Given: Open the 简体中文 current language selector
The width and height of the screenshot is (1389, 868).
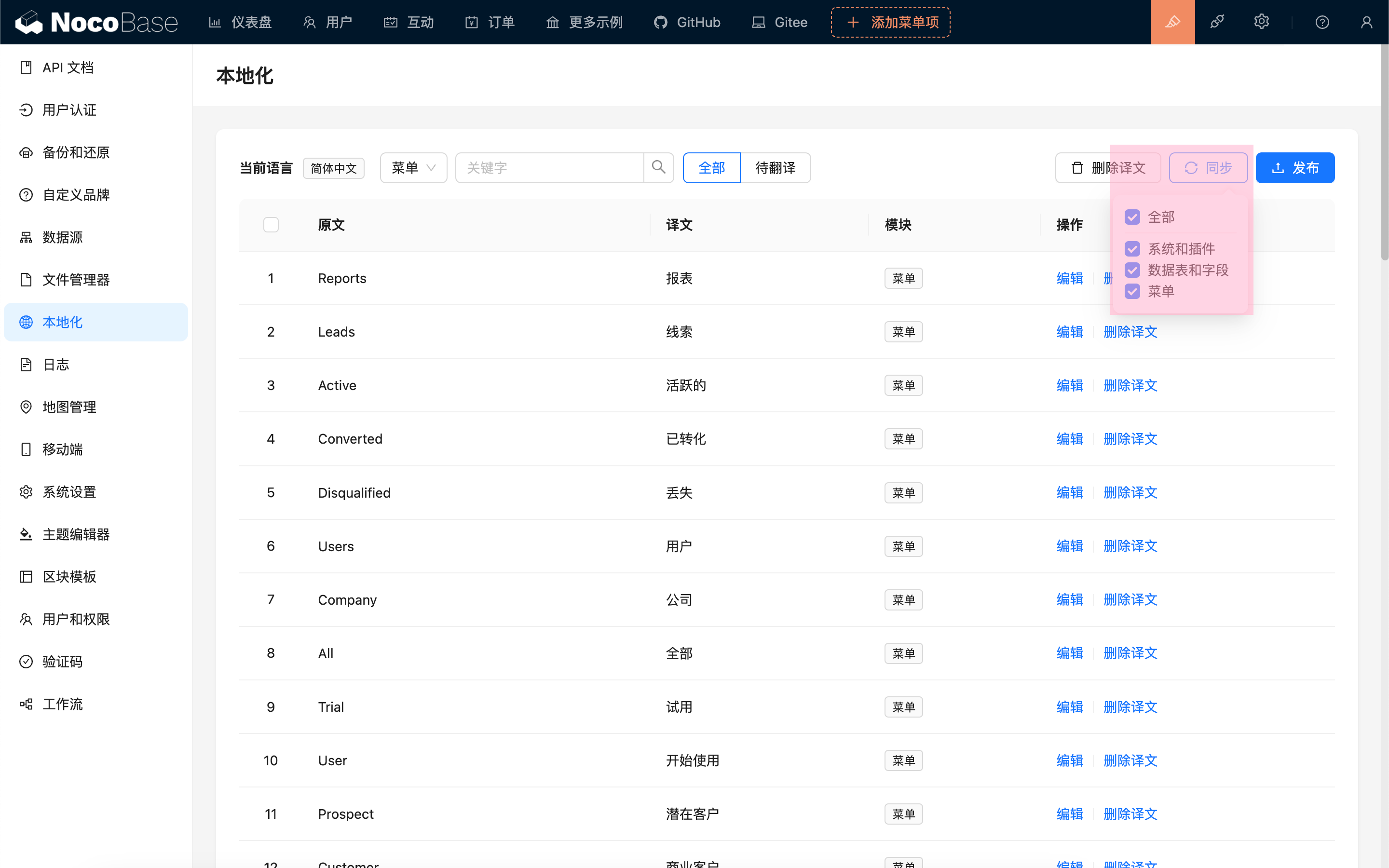Looking at the screenshot, I should [333, 168].
